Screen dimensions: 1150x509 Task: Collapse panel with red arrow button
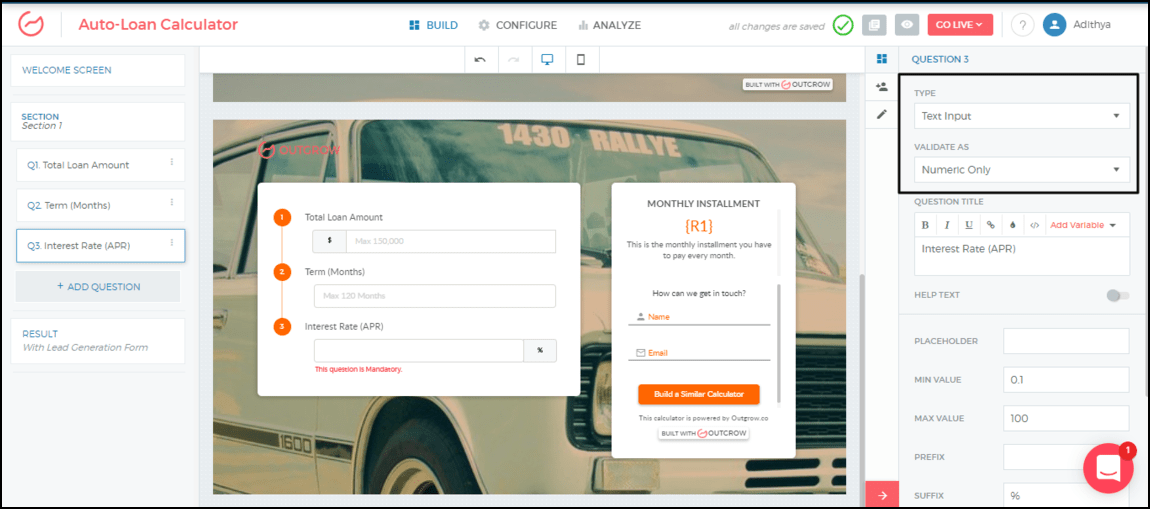pos(882,495)
